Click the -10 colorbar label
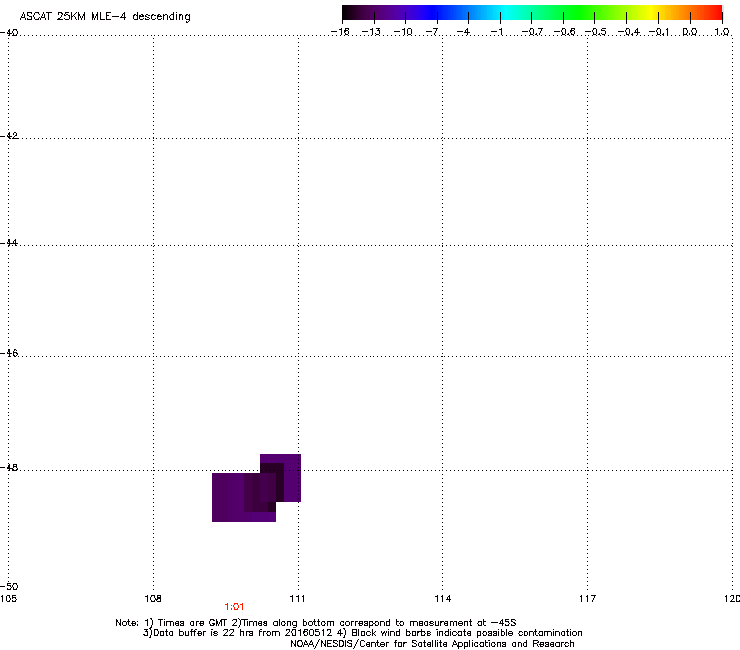Image resolution: width=740 pixels, height=650 pixels. 403,32
